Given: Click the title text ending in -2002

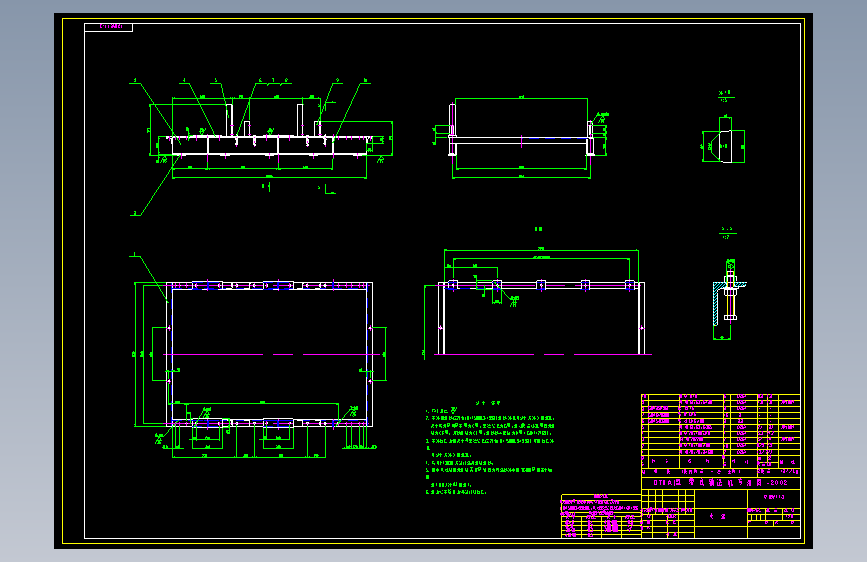Looking at the screenshot, I should pos(720,483).
